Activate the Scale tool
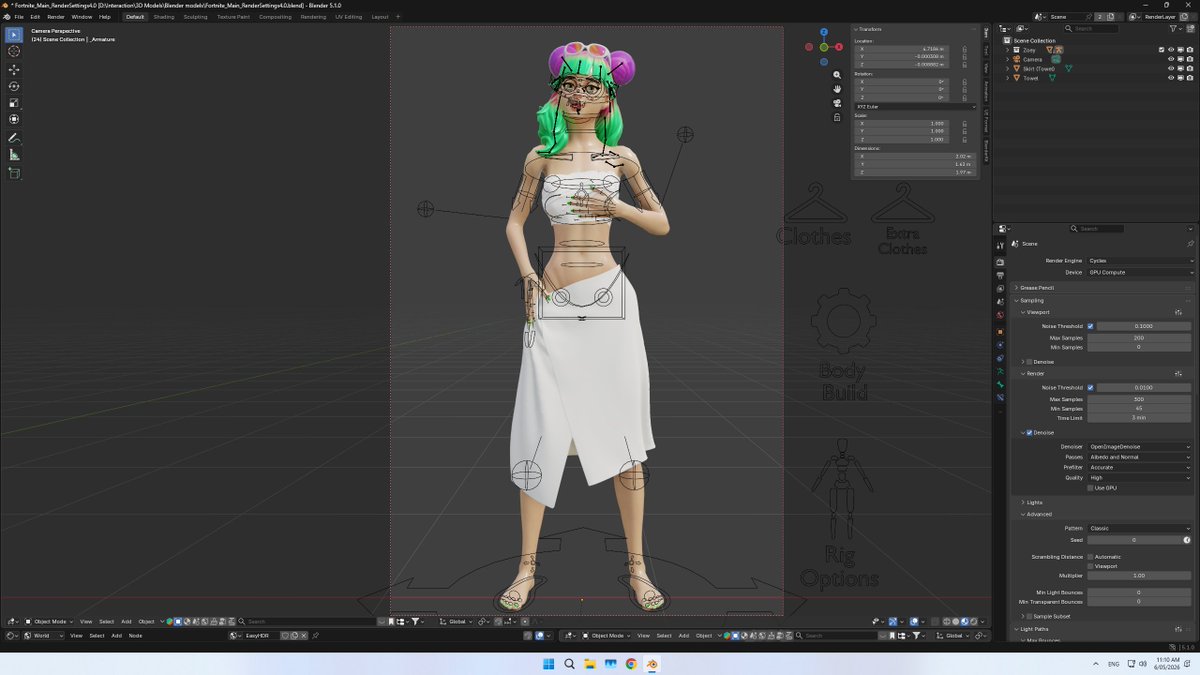Viewport: 1200px width, 675px height. (x=14, y=103)
